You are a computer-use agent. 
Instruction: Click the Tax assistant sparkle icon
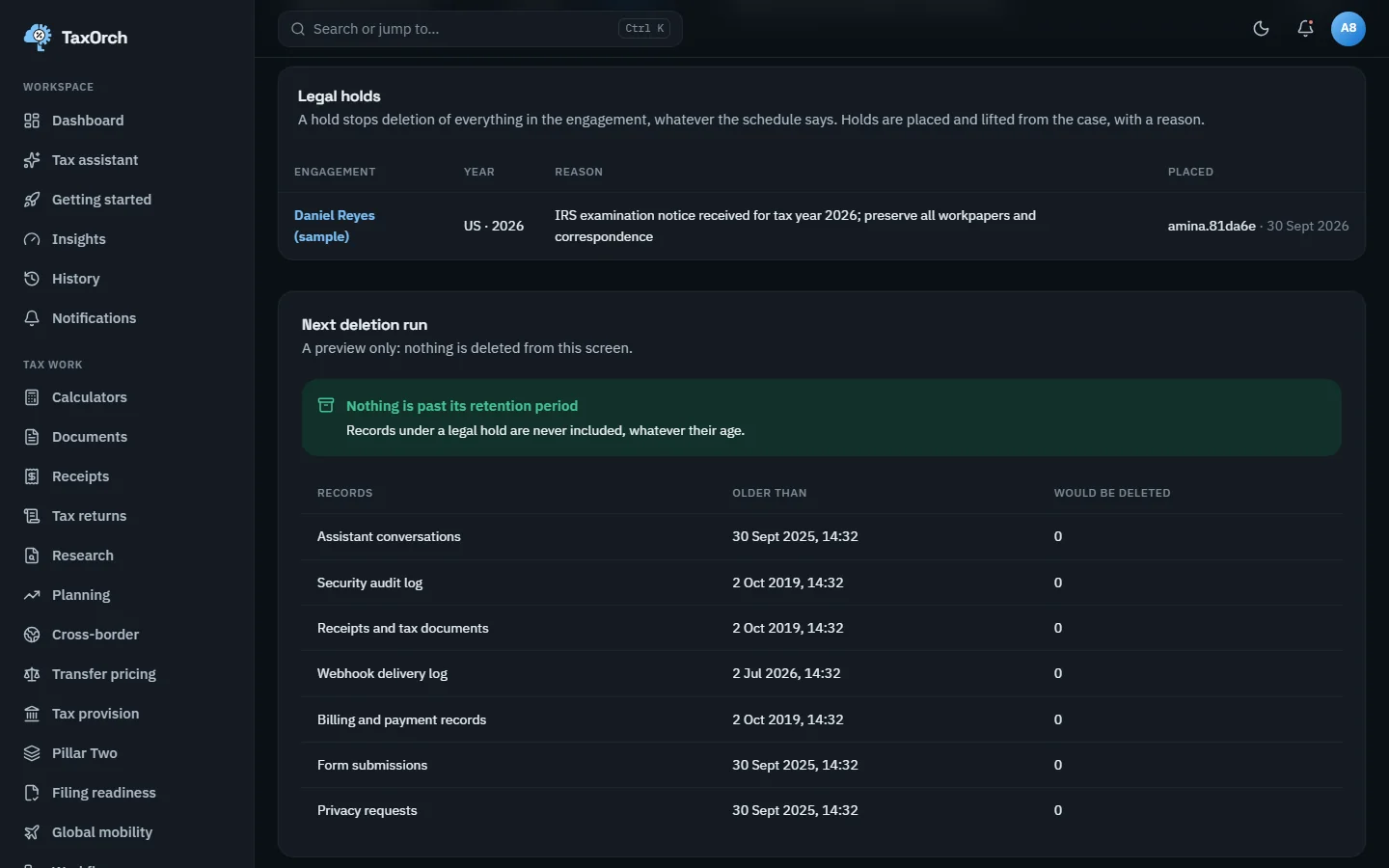point(32,160)
